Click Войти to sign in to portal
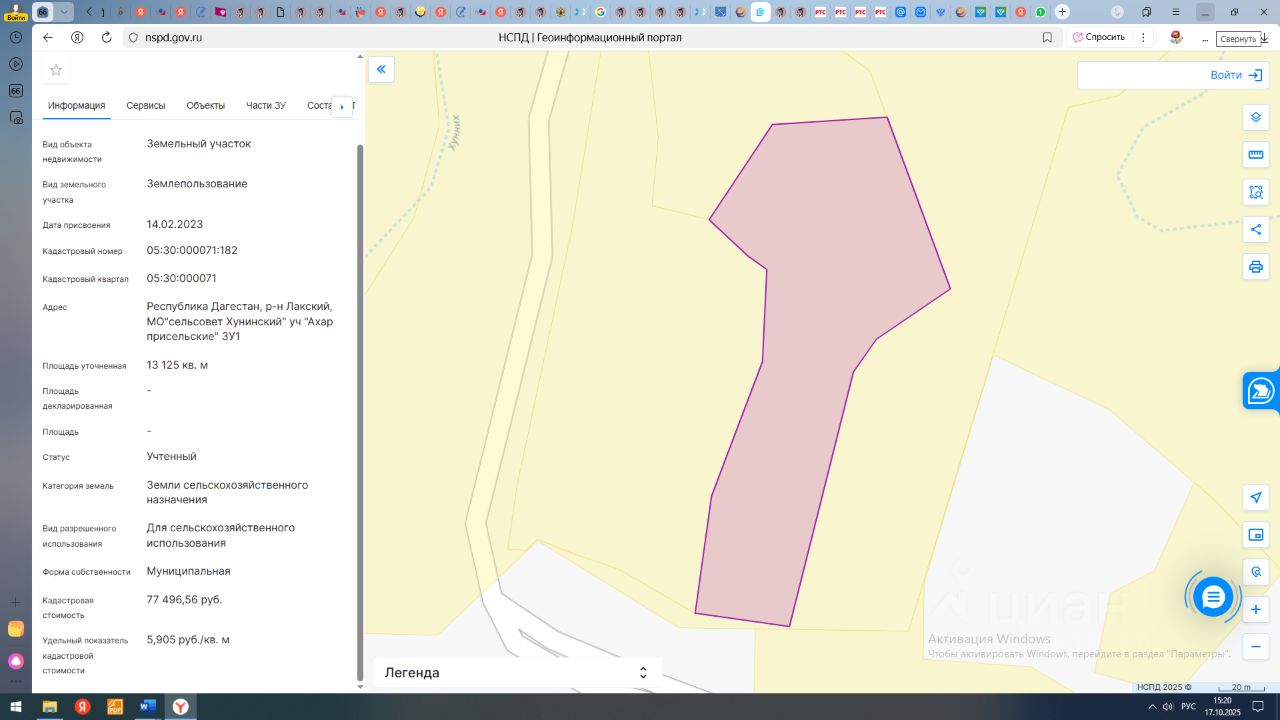The image size is (1280, 720). click(x=1236, y=75)
